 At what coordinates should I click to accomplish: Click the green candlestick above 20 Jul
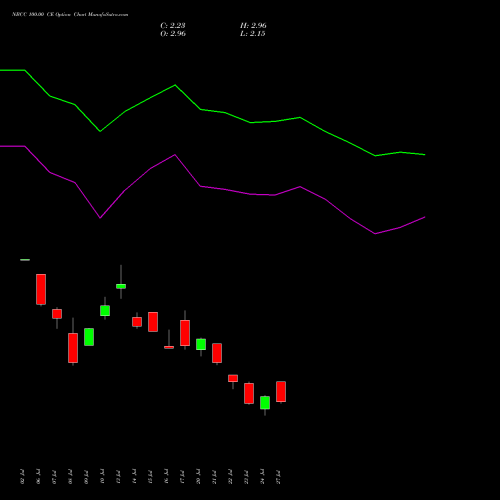(201, 344)
